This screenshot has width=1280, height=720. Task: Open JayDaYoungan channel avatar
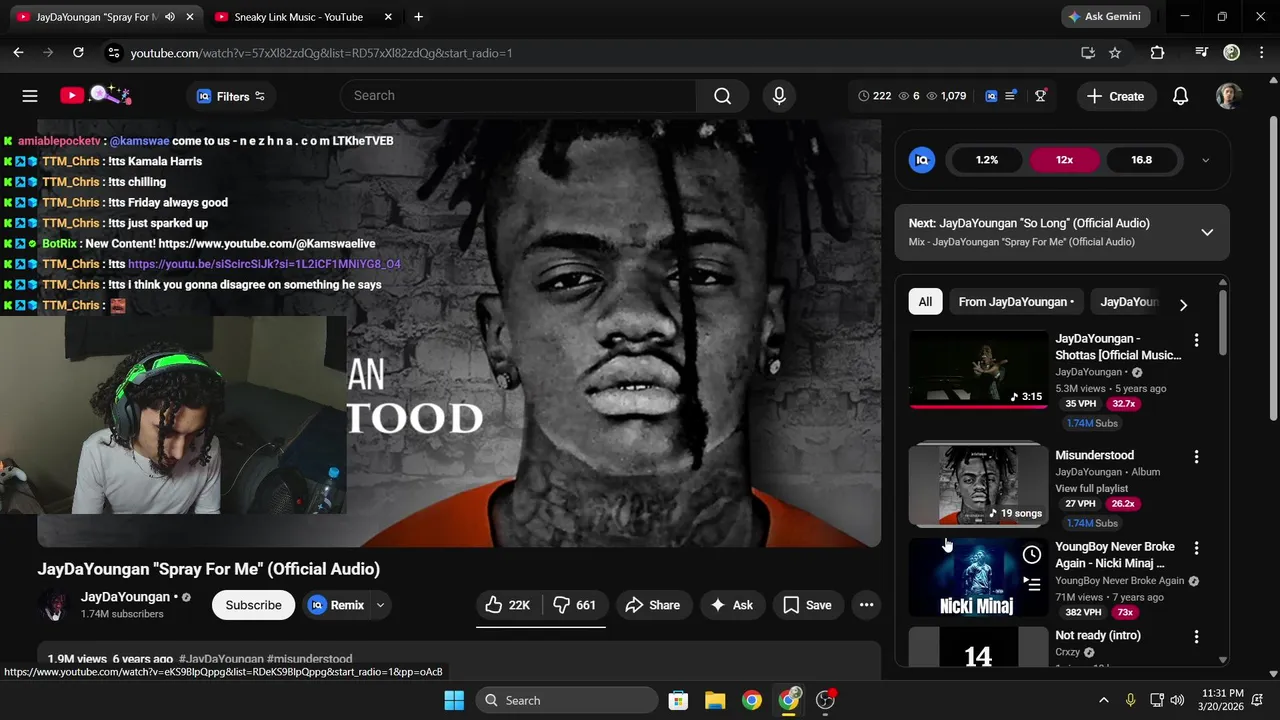pyautogui.click(x=53, y=605)
